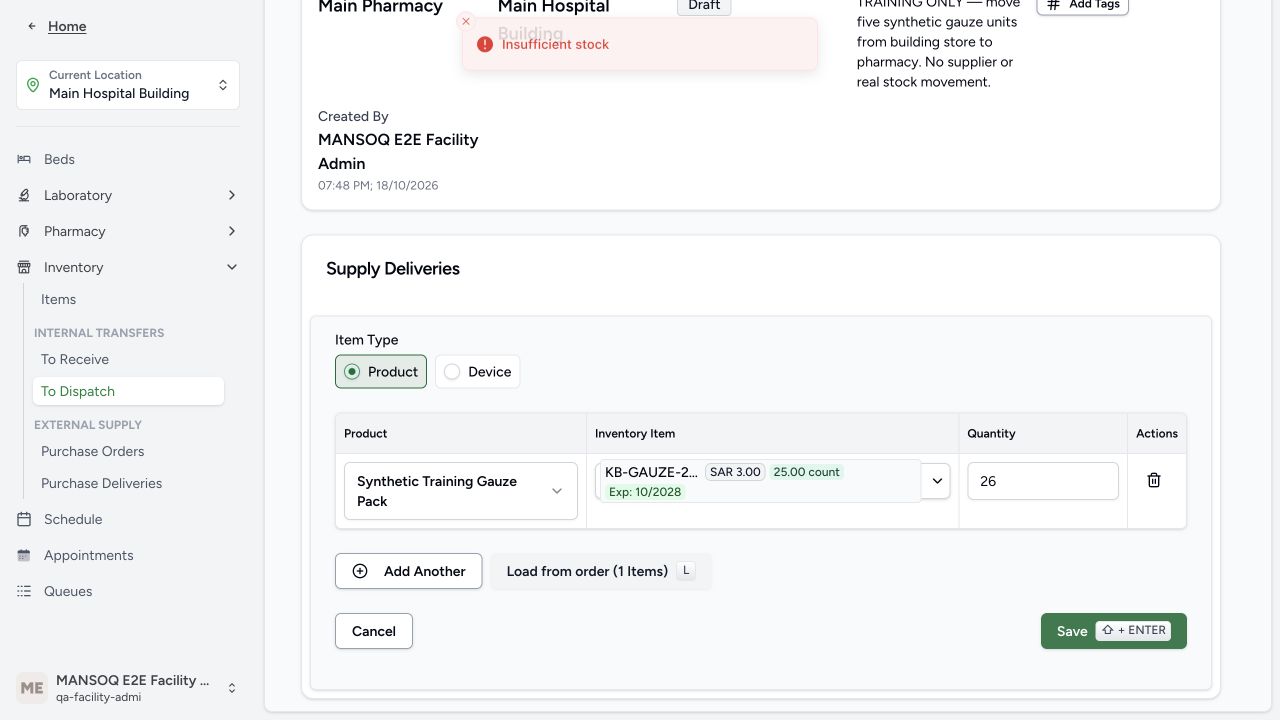Click the Inventory store icon

point(24,267)
